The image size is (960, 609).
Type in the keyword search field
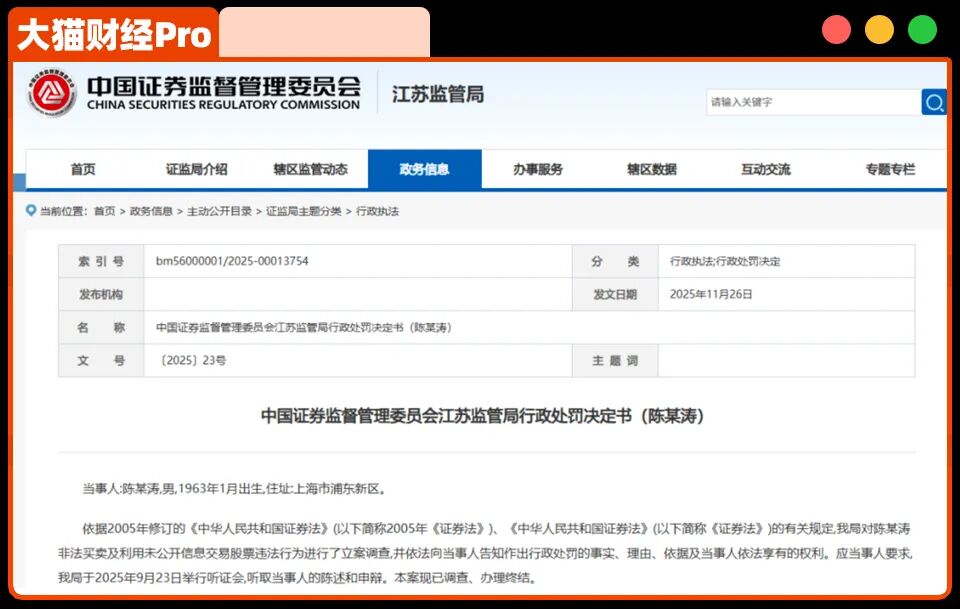812,102
